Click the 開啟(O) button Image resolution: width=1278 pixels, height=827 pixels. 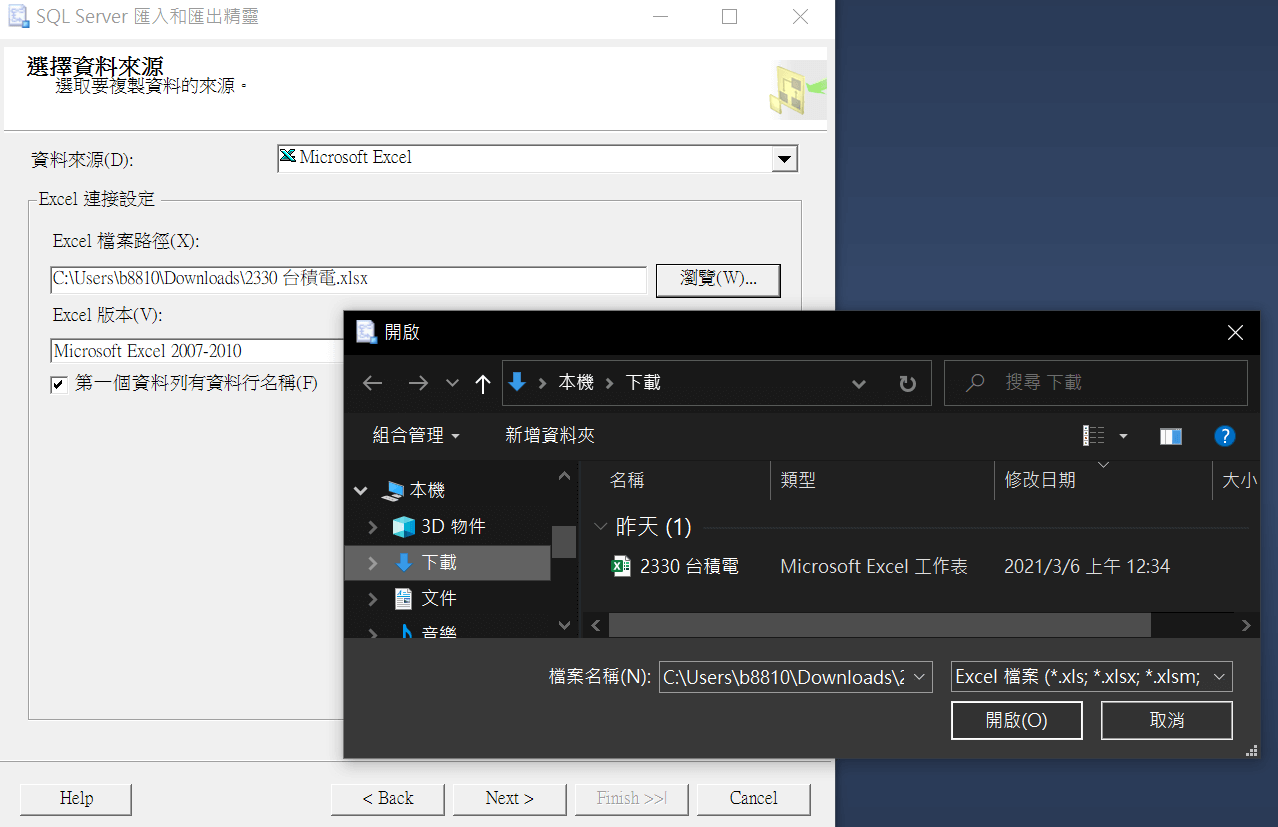[1016, 720]
